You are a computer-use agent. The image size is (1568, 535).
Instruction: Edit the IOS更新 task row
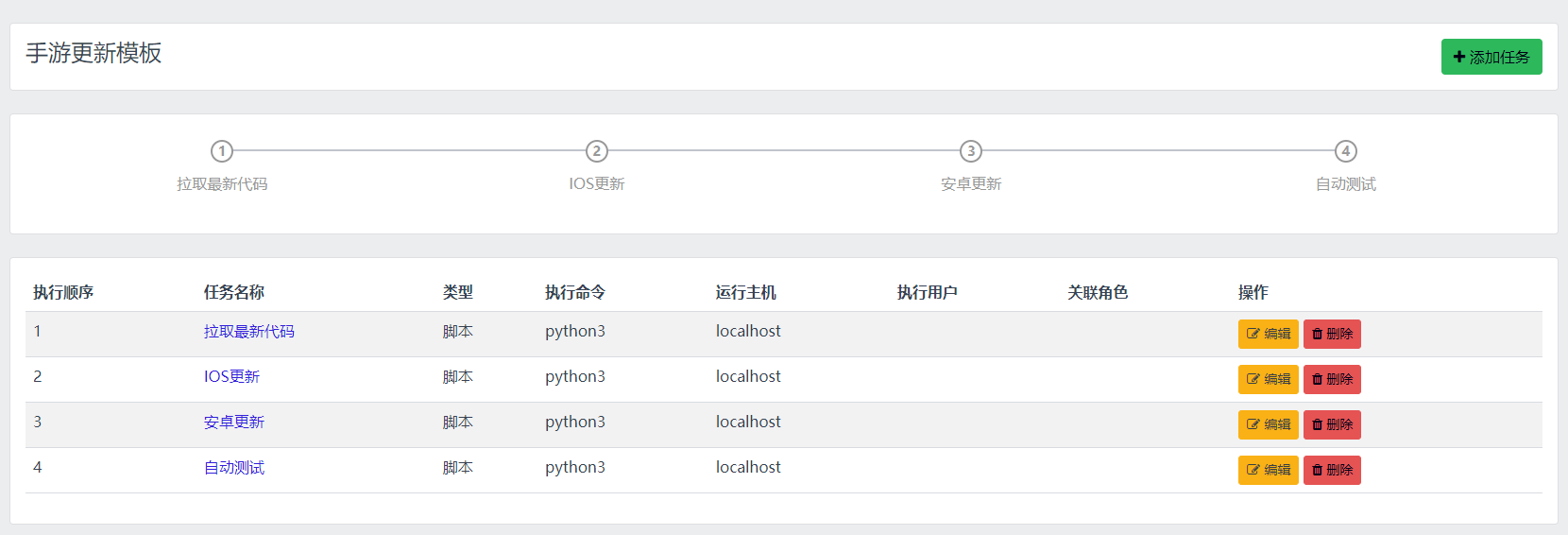point(1268,379)
